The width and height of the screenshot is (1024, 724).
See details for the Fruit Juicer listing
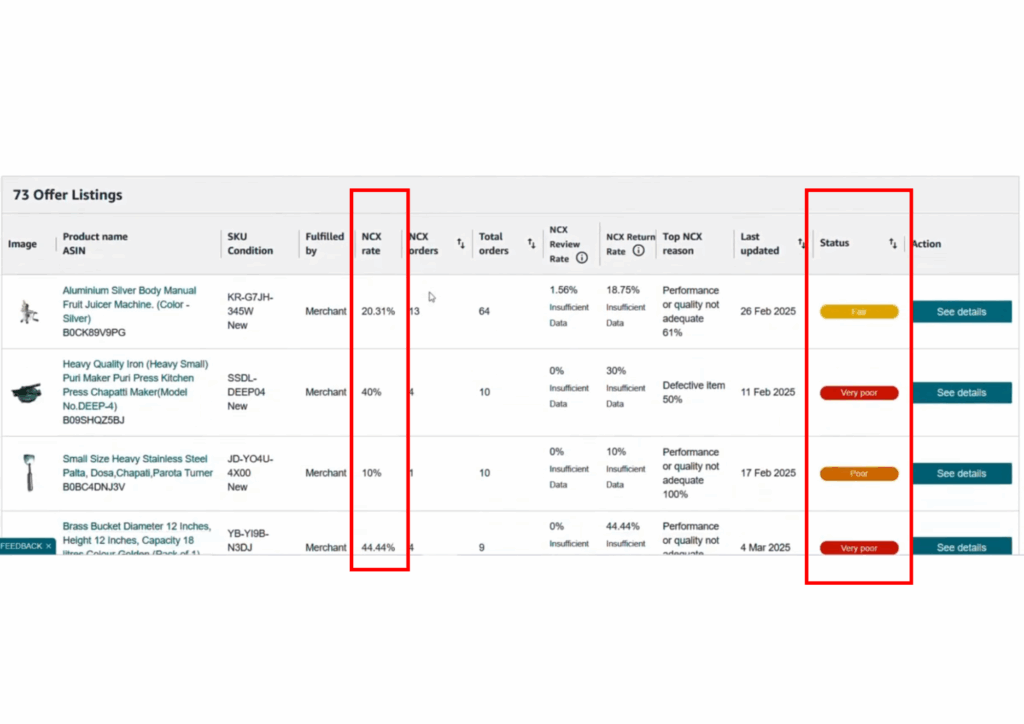(x=961, y=312)
